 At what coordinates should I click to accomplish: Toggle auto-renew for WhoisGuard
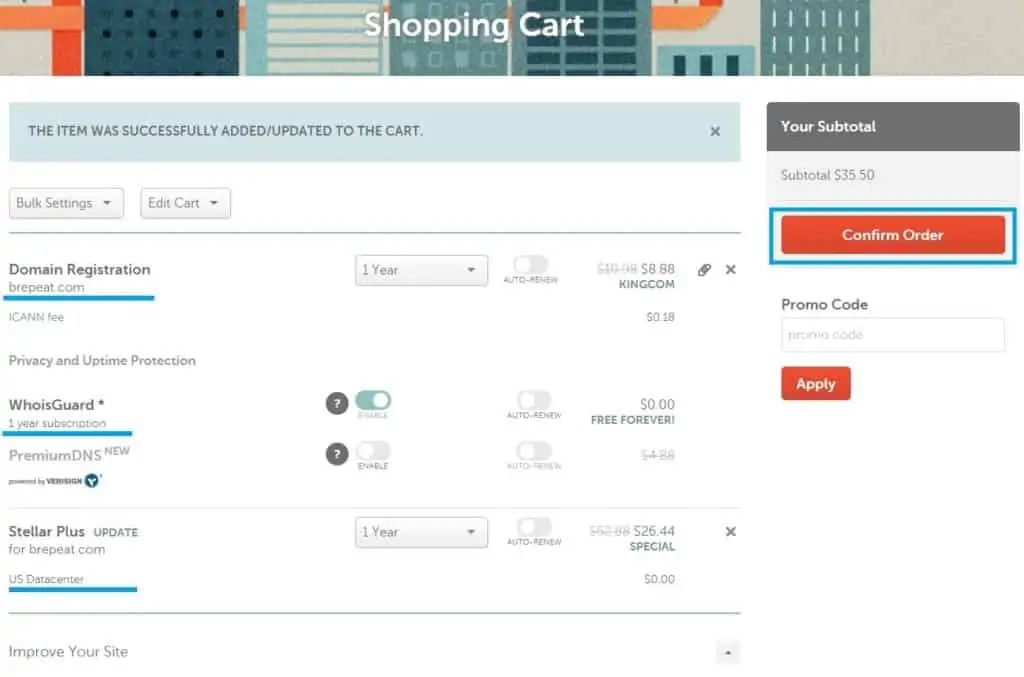click(534, 400)
